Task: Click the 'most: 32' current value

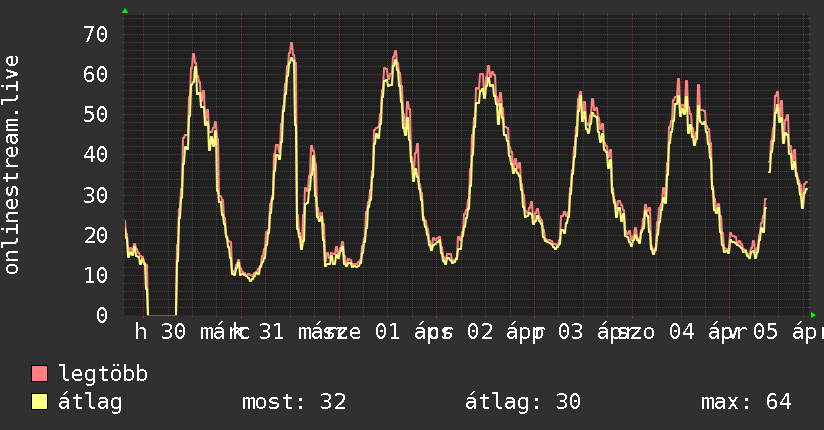Action: pyautogui.click(x=294, y=402)
